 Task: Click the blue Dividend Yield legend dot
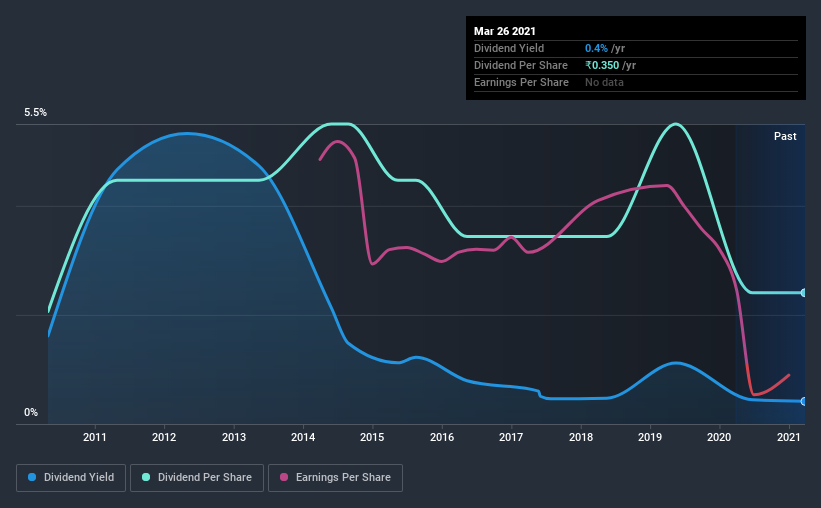32,477
